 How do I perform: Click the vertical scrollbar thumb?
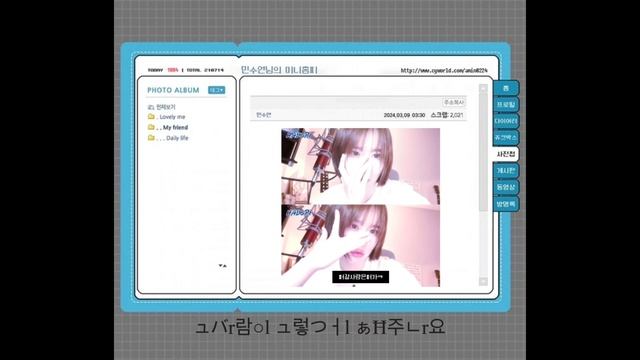click(483, 152)
